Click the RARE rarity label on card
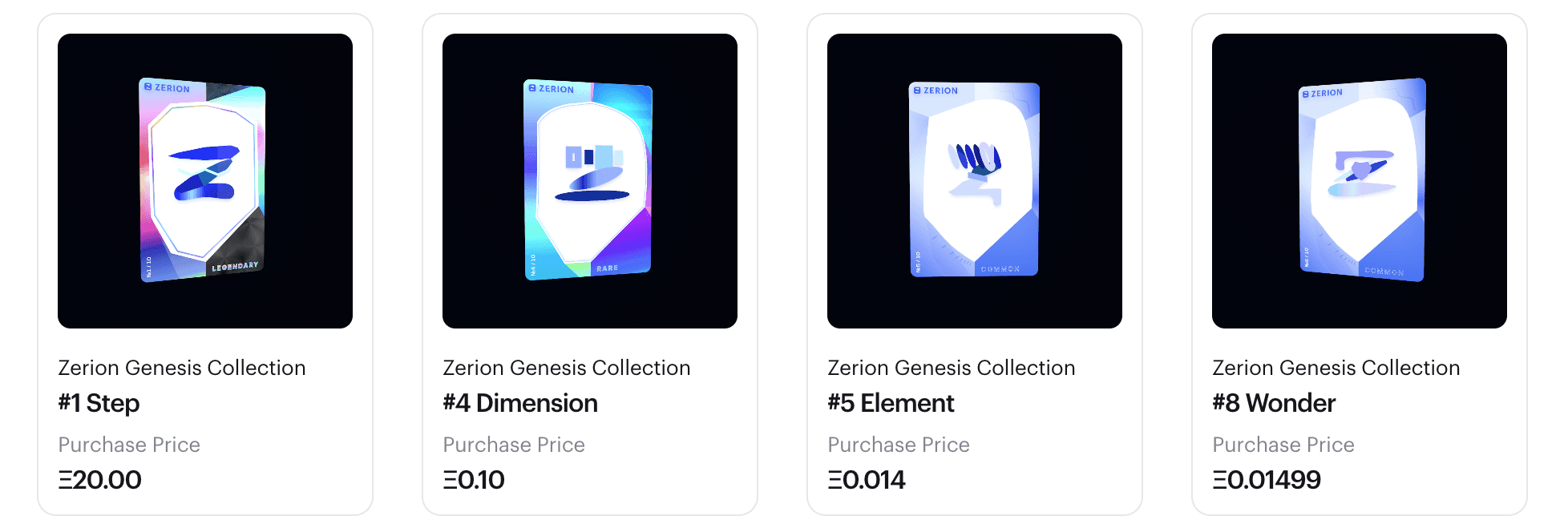Screen dimensions: 1568x532 click(607, 268)
